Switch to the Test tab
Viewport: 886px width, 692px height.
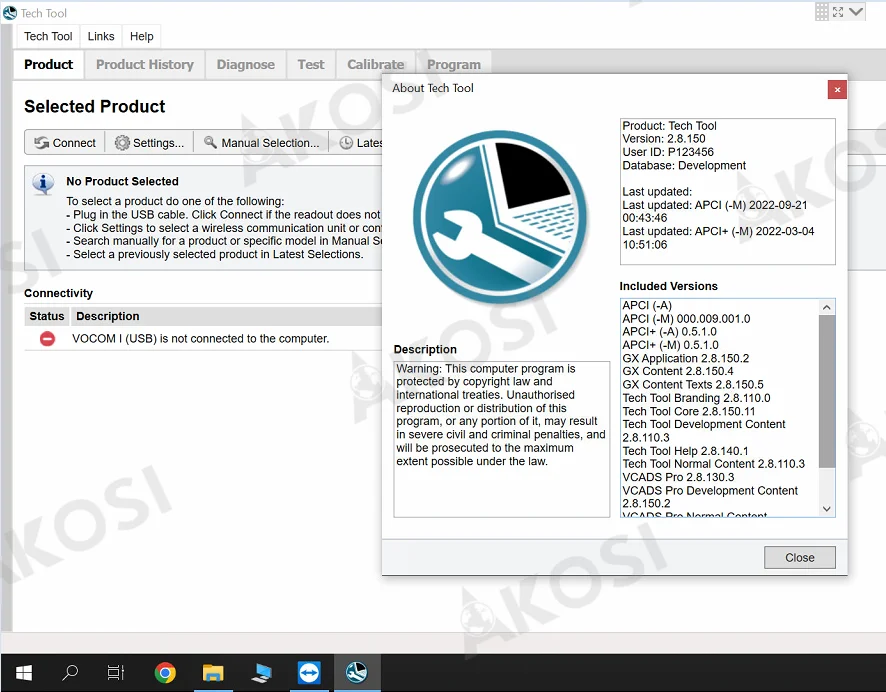tap(311, 64)
